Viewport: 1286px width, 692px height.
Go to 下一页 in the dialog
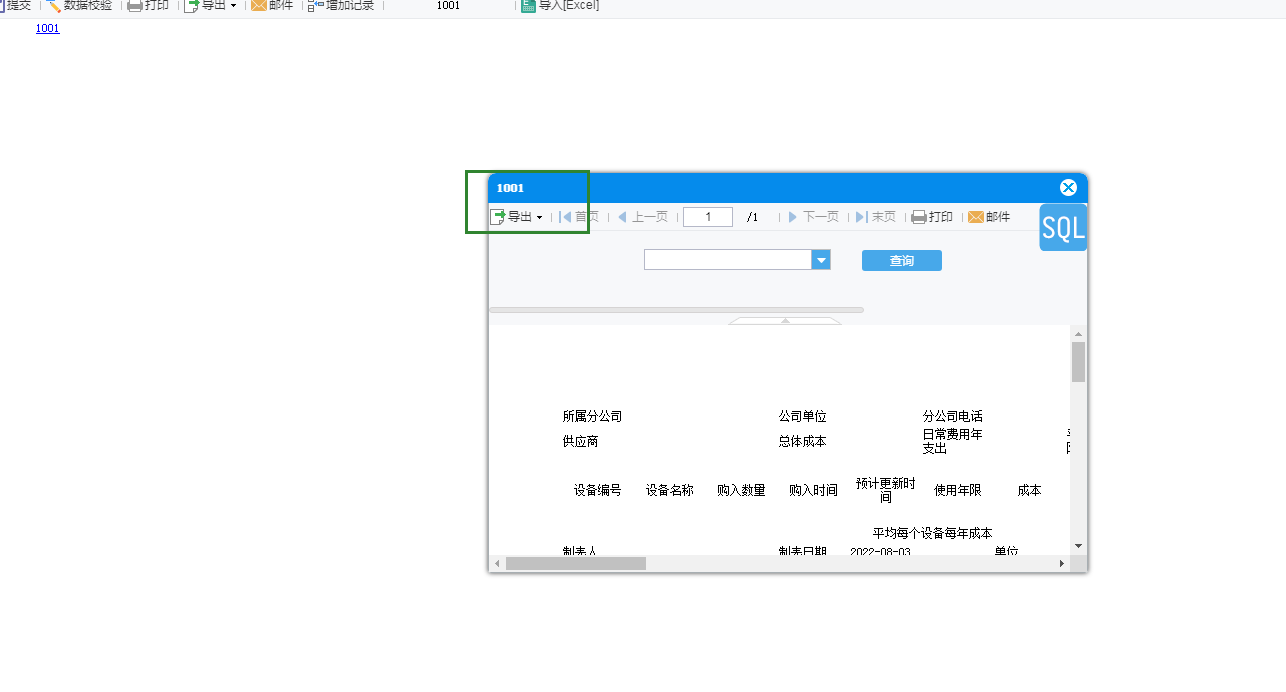coord(813,217)
